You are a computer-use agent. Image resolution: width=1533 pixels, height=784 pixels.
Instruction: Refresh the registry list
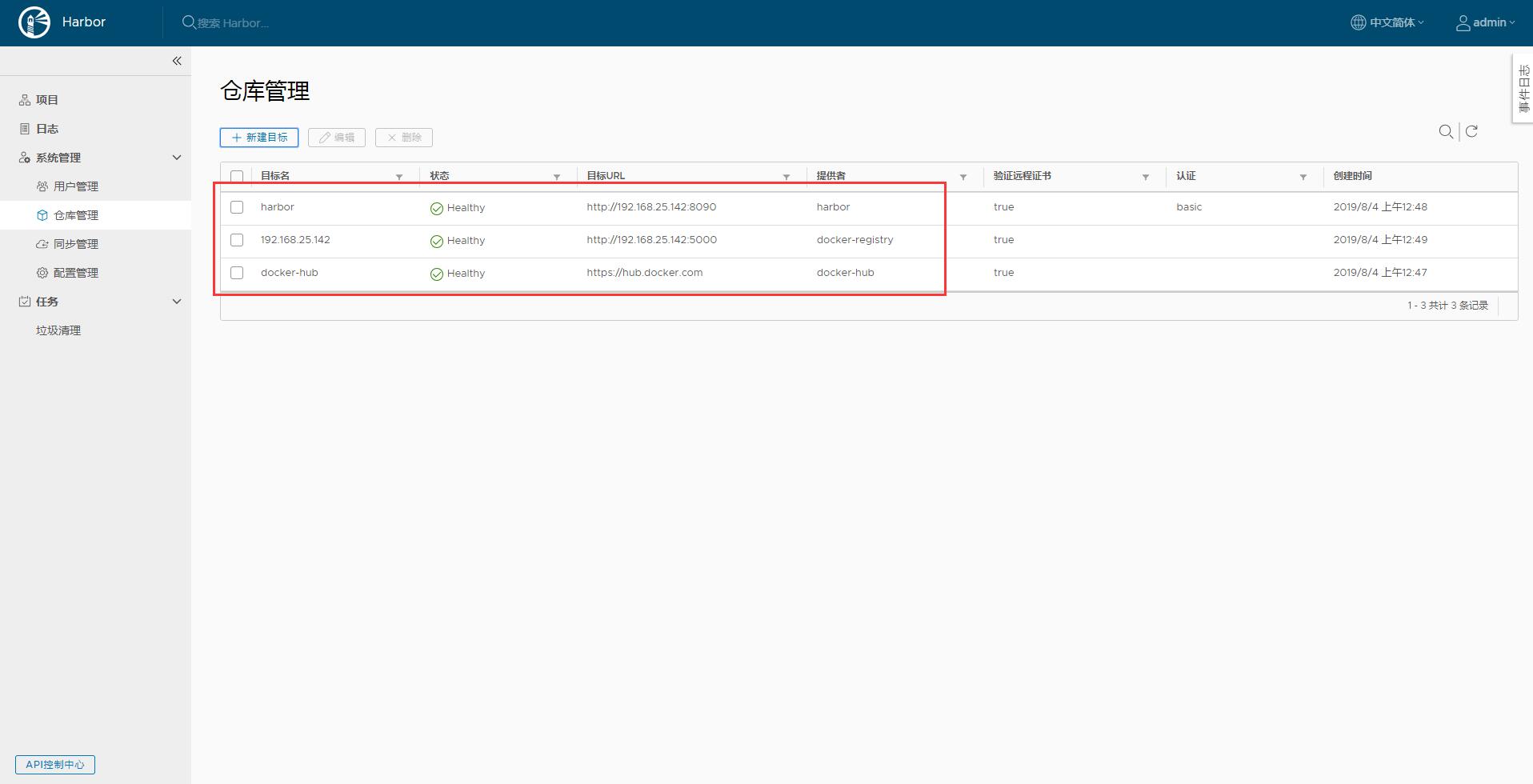(x=1471, y=131)
